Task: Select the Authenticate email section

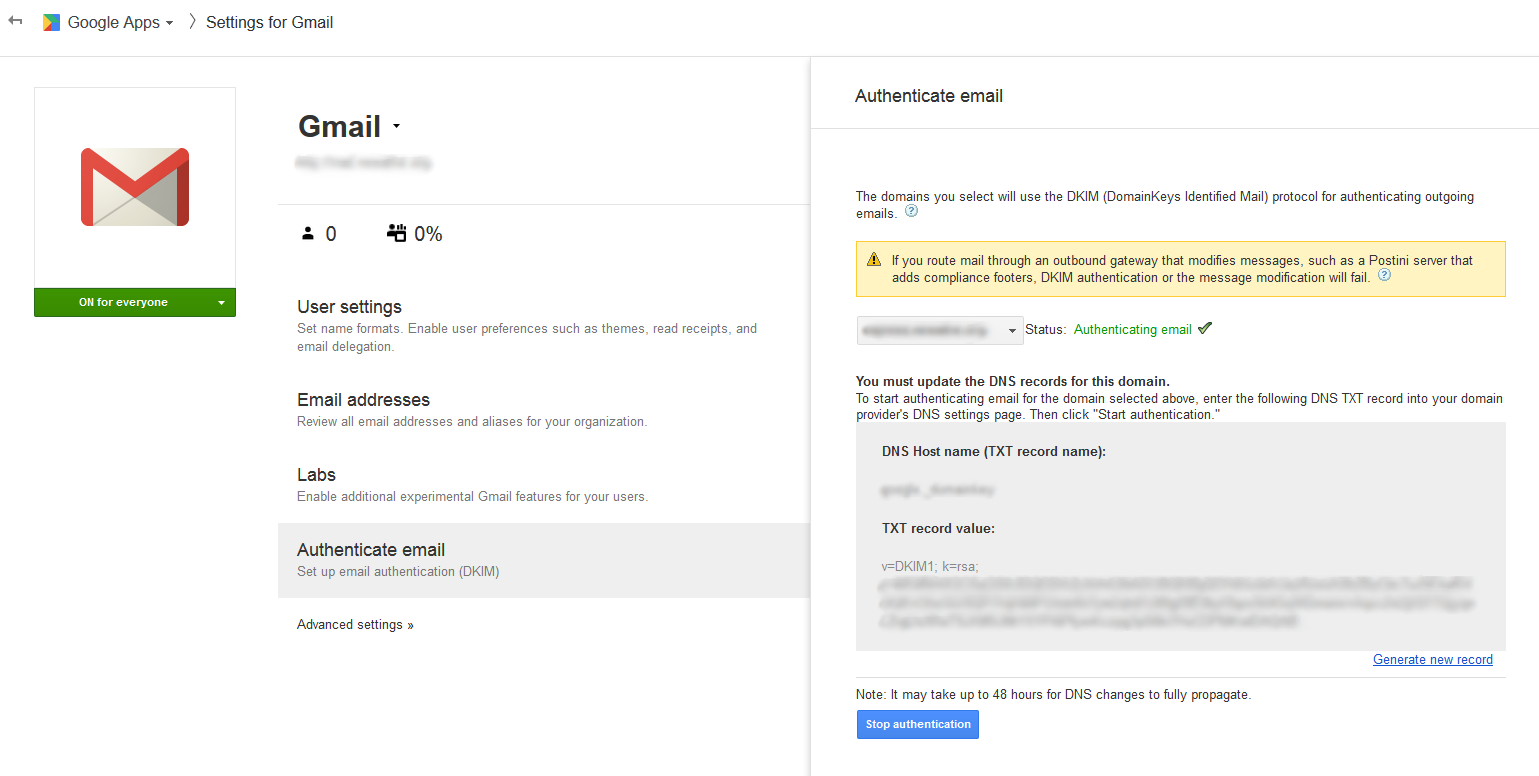Action: point(544,560)
